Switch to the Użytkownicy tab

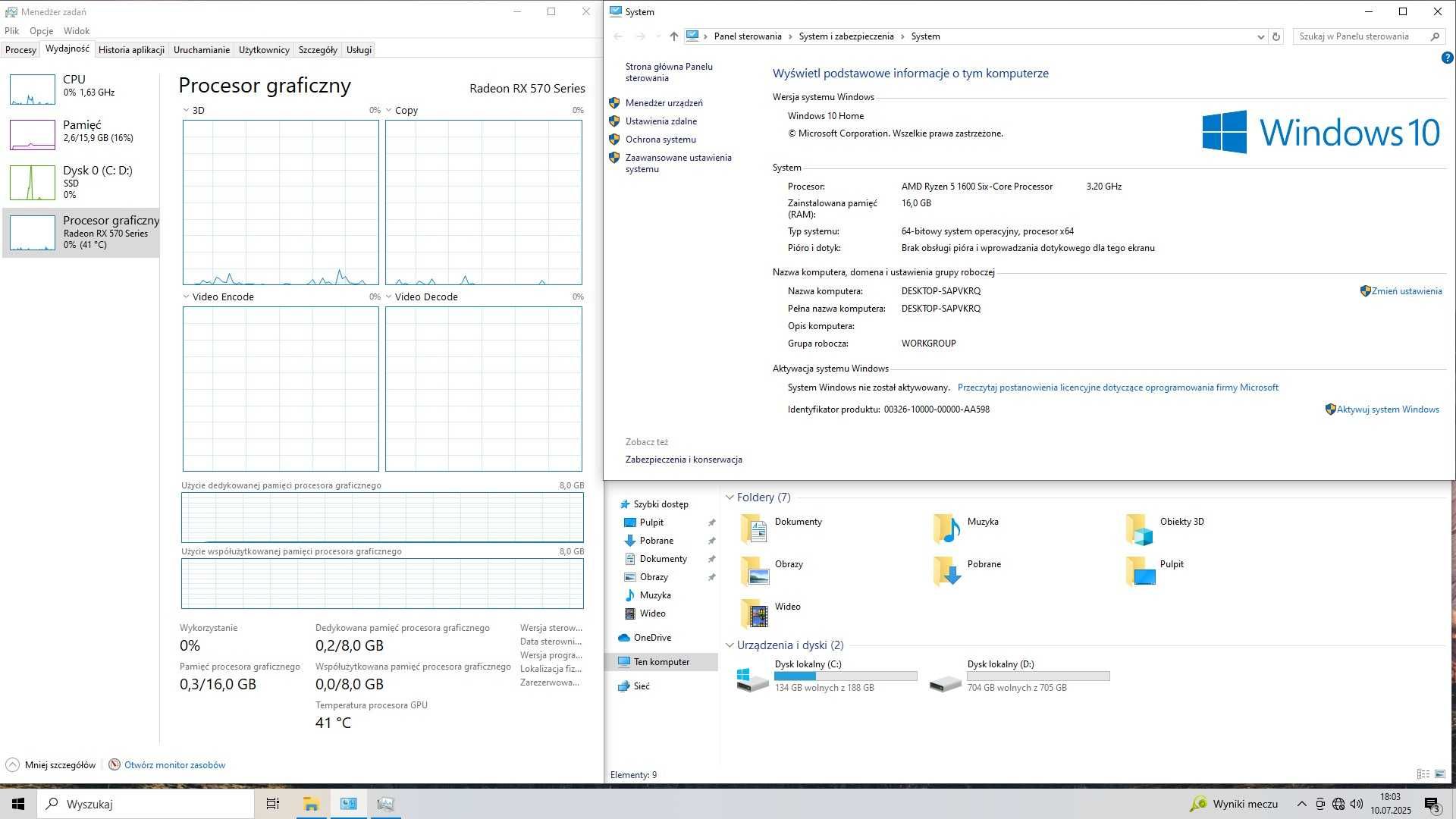coord(264,49)
